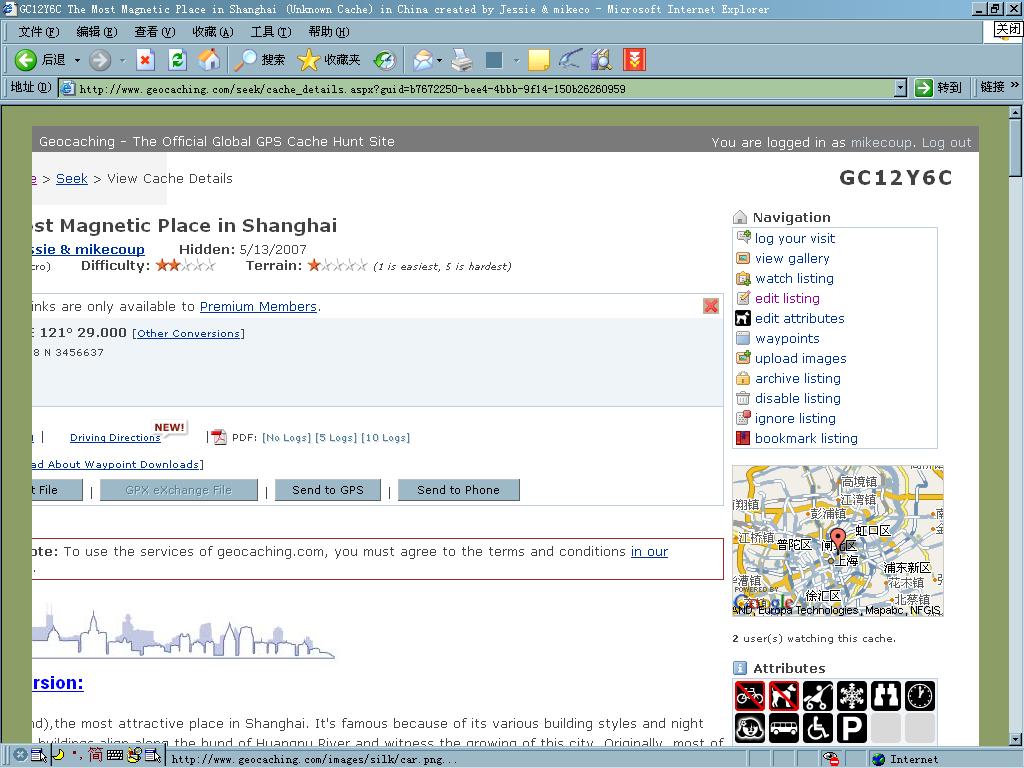Screen dimensions: 1024x768
Task: Click the bus public transport attribute icon
Action: [783, 728]
